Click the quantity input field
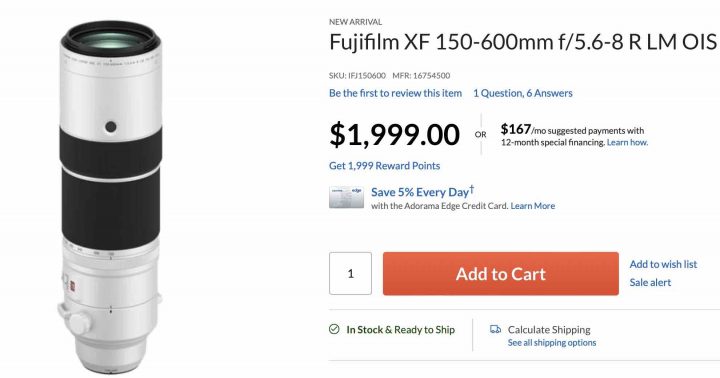Screen dimensions: 720x378 [x=350, y=274]
